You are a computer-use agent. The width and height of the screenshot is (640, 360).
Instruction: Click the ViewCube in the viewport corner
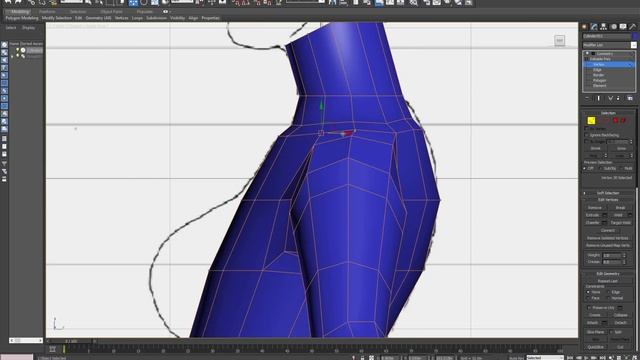(x=560, y=40)
